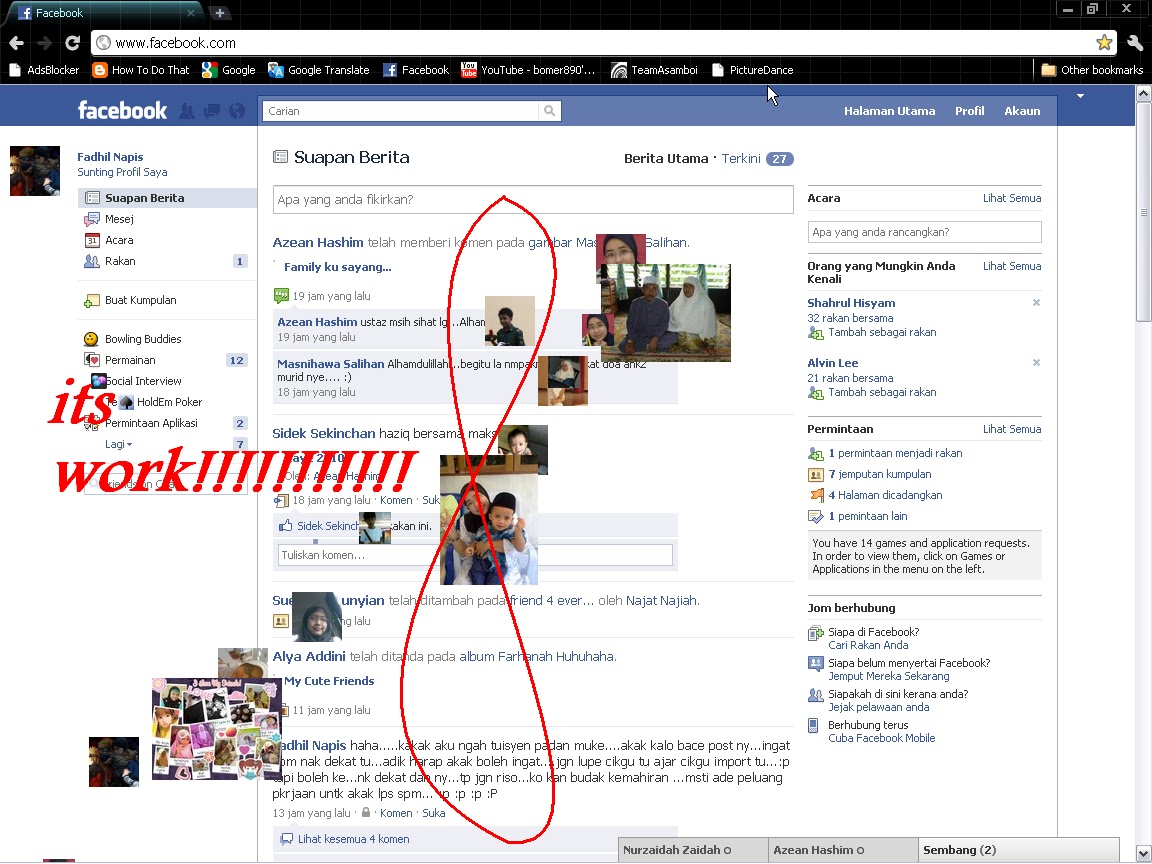Open the AdsBlocker bookmark
Viewport: 1152px width, 864px height.
44,70
